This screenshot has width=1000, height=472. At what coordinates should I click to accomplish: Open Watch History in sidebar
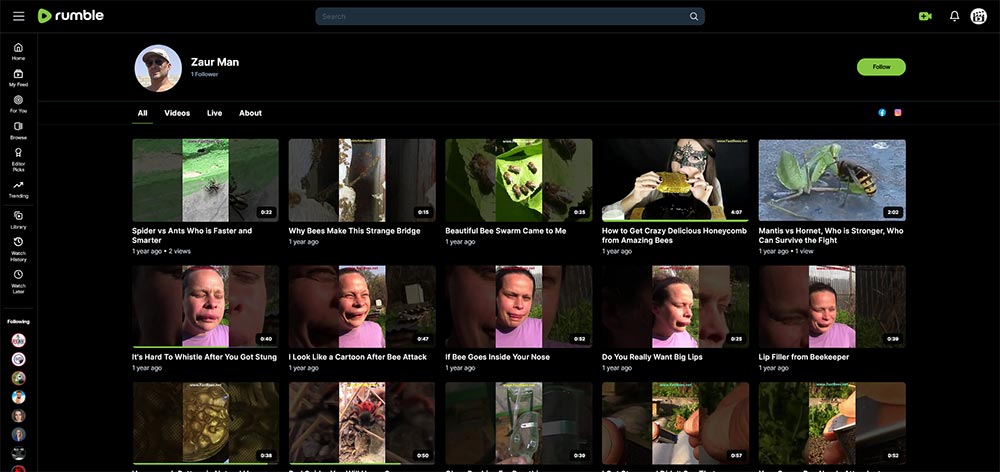18,249
